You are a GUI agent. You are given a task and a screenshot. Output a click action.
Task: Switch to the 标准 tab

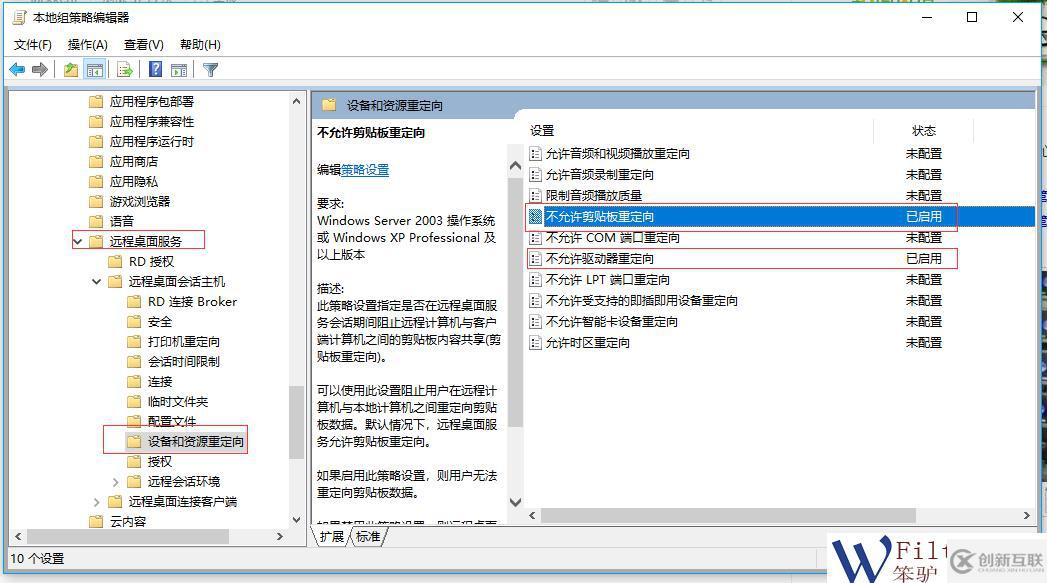(368, 536)
